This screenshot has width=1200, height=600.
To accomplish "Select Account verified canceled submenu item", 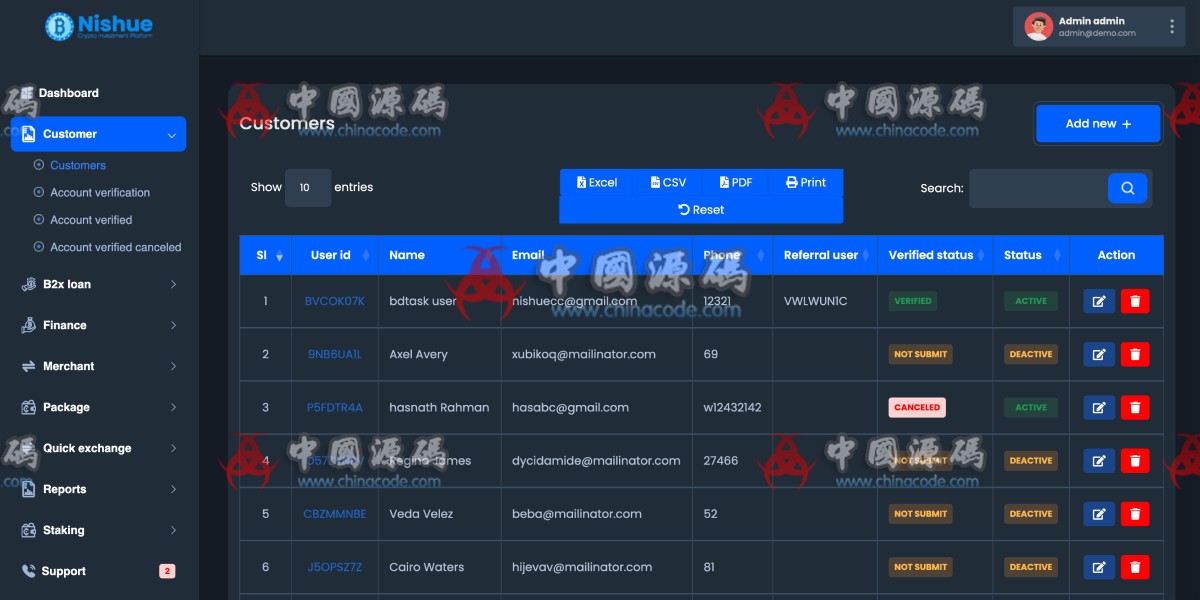I will click(x=115, y=247).
